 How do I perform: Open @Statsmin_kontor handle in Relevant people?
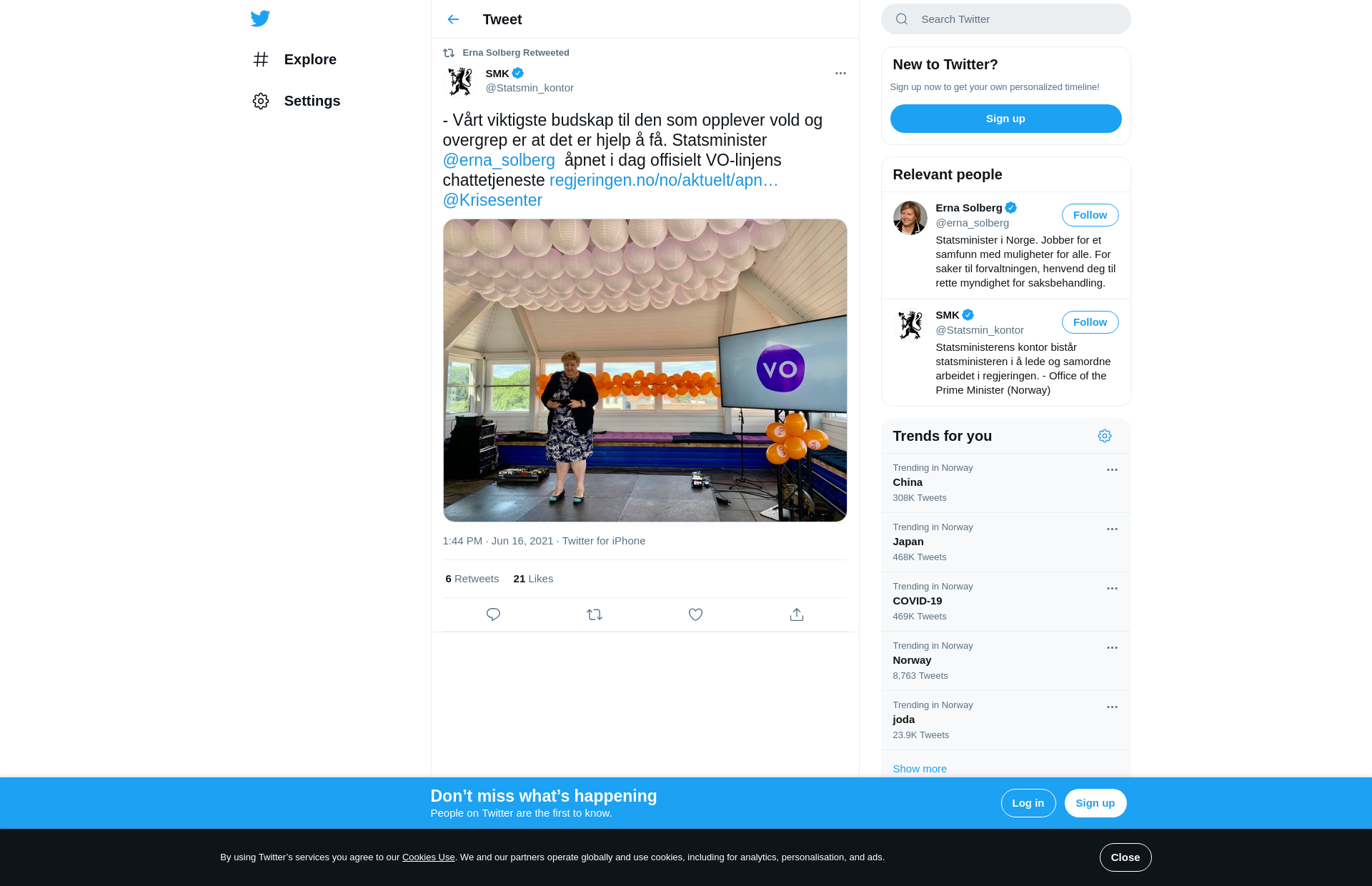pyautogui.click(x=979, y=330)
